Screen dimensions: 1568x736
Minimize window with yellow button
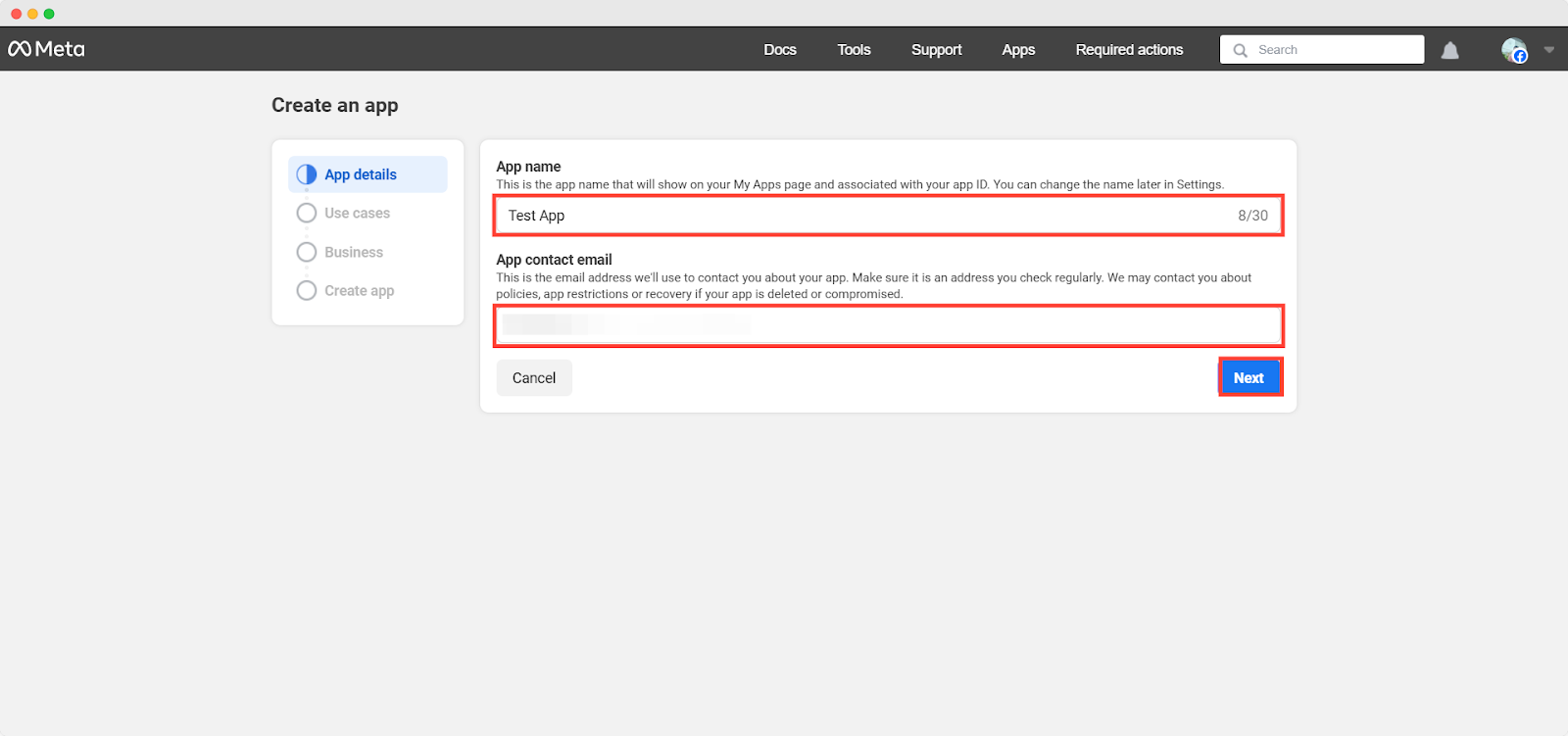click(32, 14)
